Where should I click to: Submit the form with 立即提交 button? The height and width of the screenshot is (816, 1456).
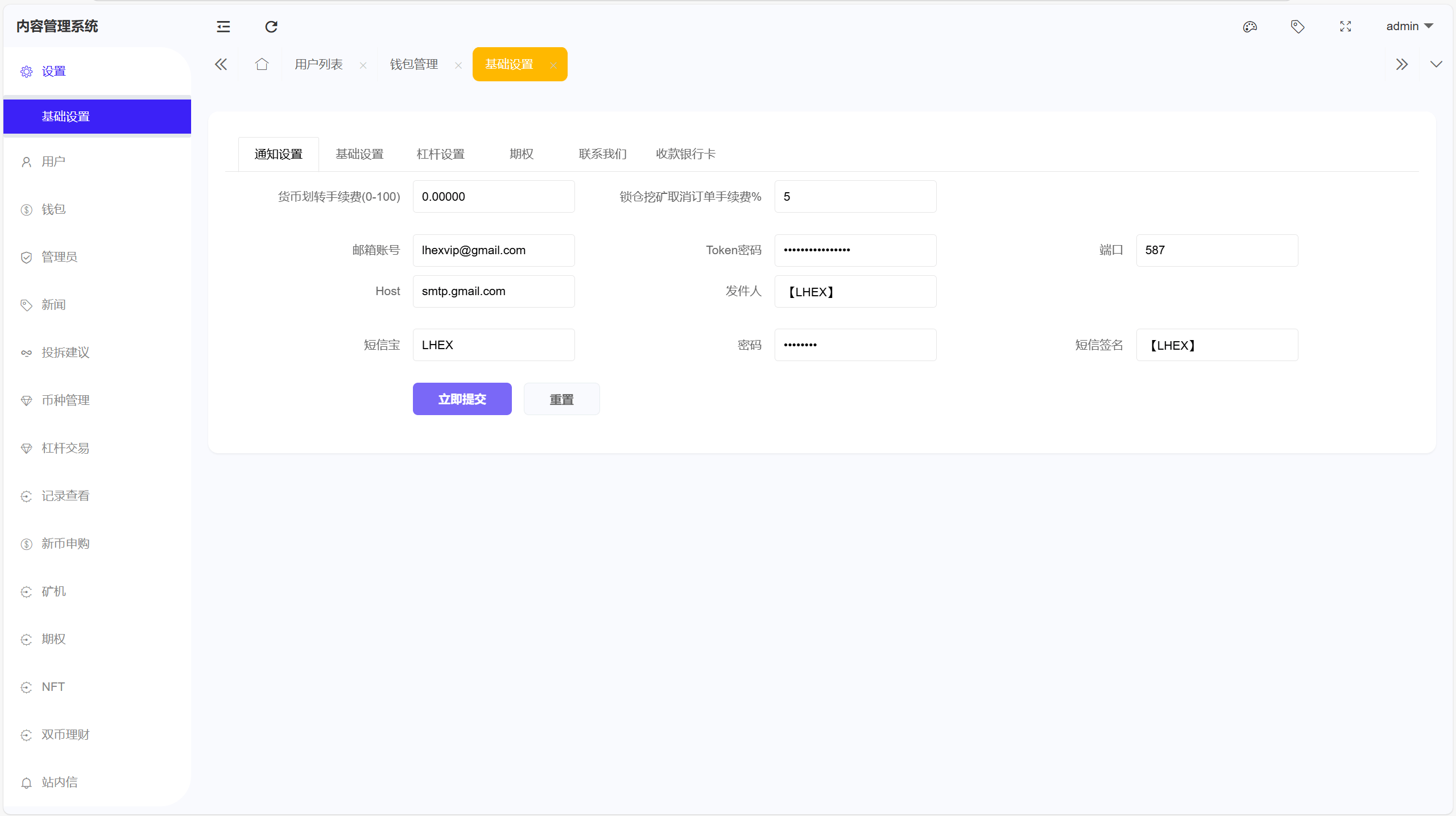coord(462,399)
